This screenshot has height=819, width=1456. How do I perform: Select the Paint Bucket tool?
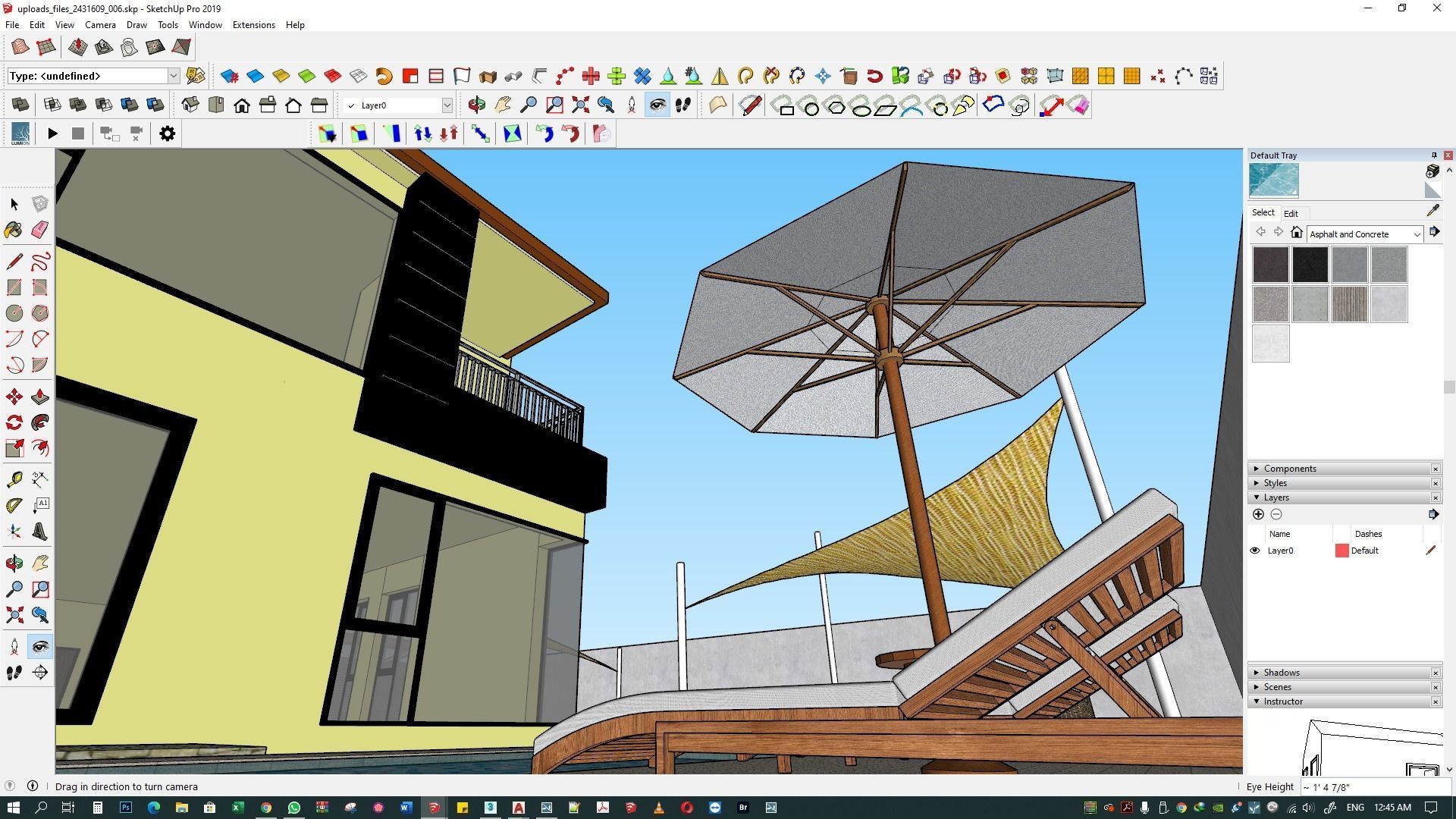14,230
